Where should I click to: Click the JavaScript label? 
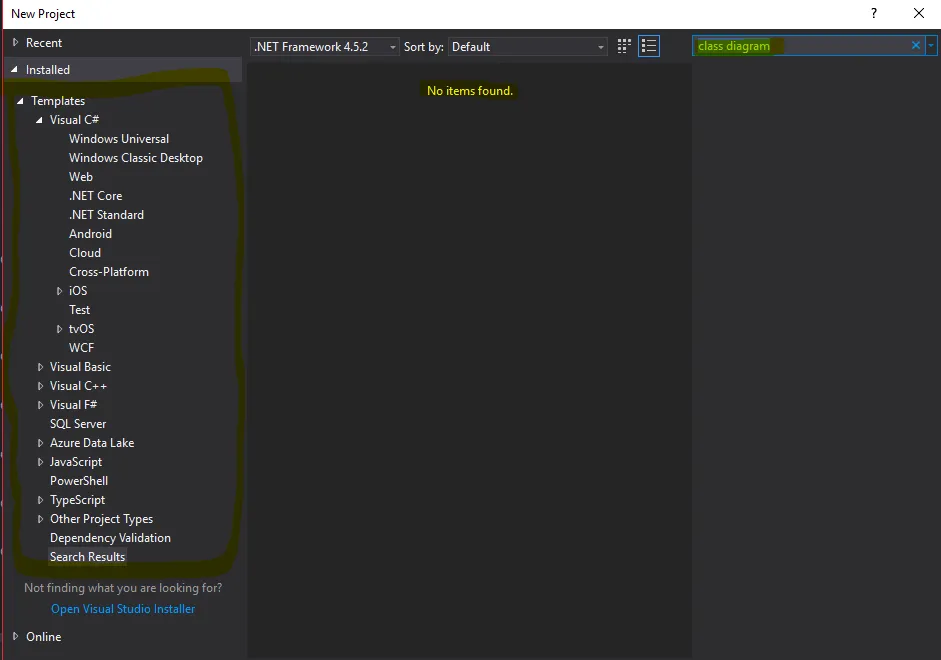pyautogui.click(x=76, y=462)
